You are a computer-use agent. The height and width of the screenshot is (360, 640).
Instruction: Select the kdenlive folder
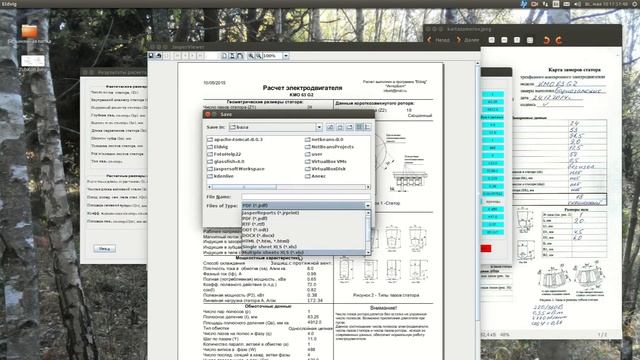[220, 176]
